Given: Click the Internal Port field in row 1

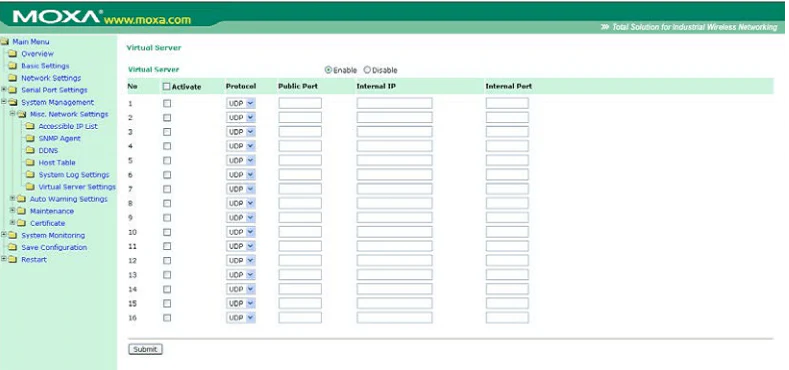Looking at the screenshot, I should point(507,103).
